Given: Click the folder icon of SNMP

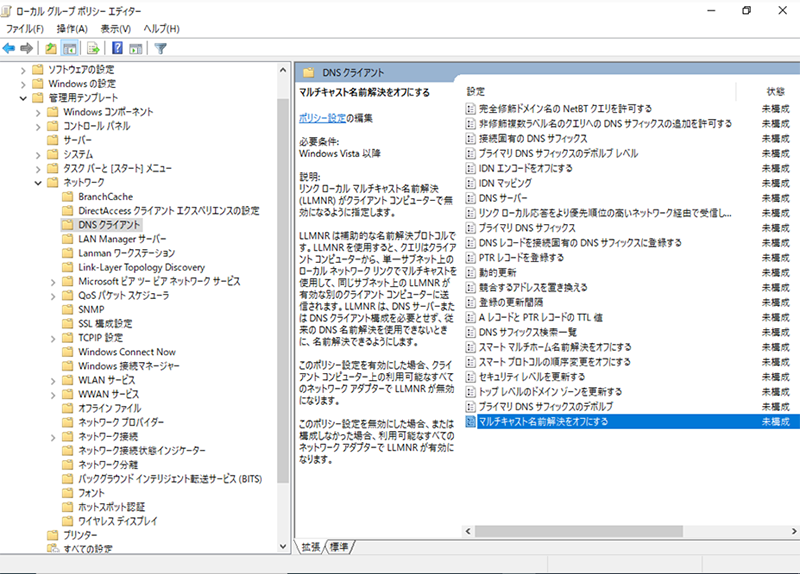Looking at the screenshot, I should (67, 309).
